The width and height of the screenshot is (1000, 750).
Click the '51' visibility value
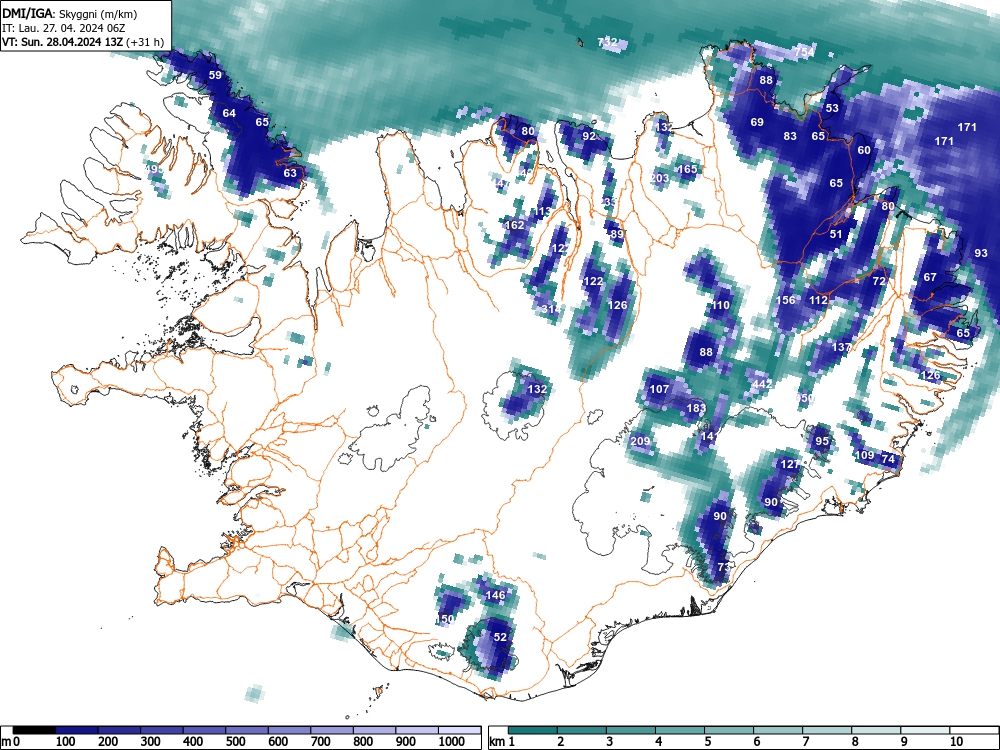(x=836, y=234)
